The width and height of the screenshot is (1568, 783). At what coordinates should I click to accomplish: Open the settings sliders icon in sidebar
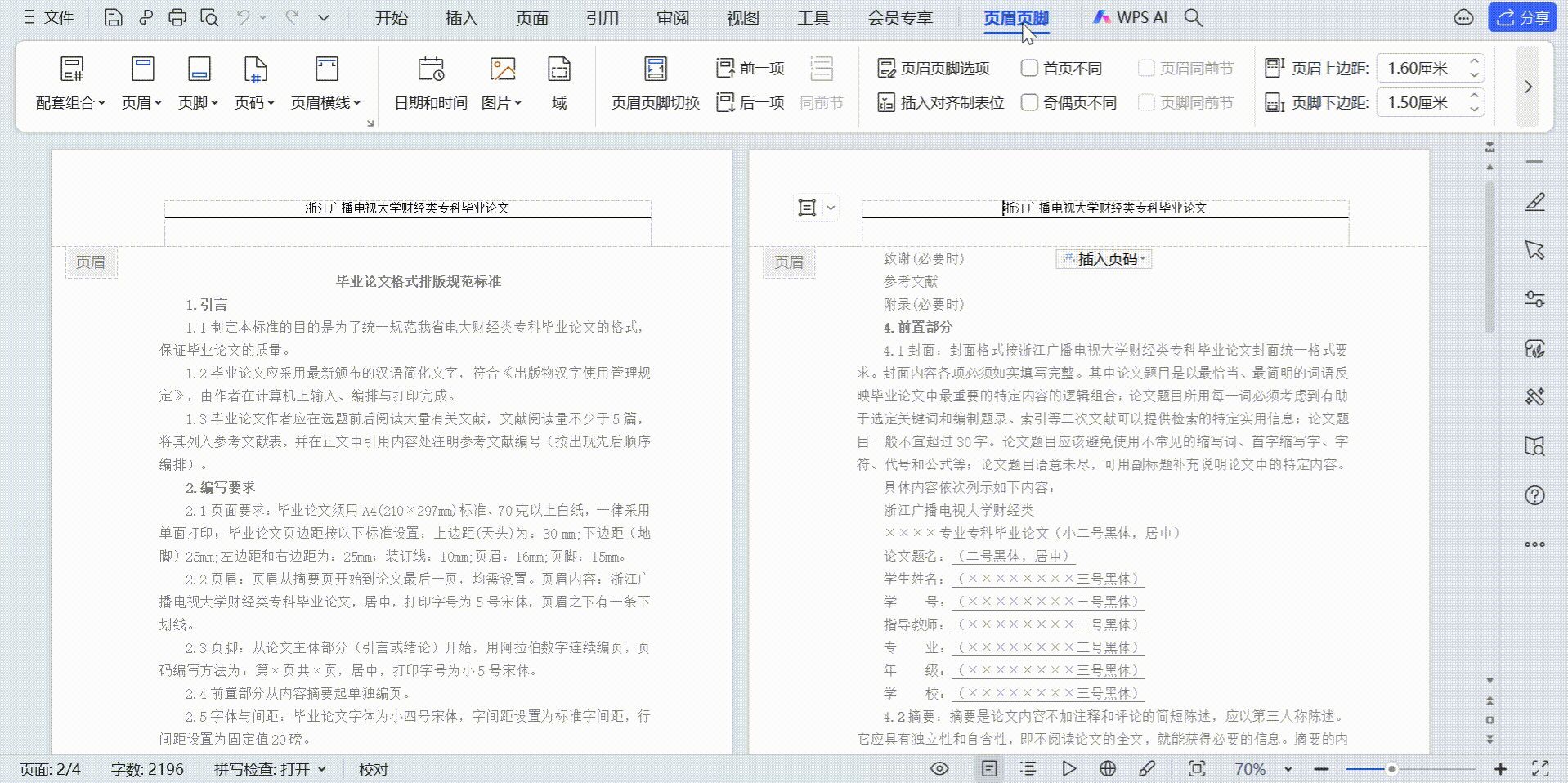tap(1534, 299)
